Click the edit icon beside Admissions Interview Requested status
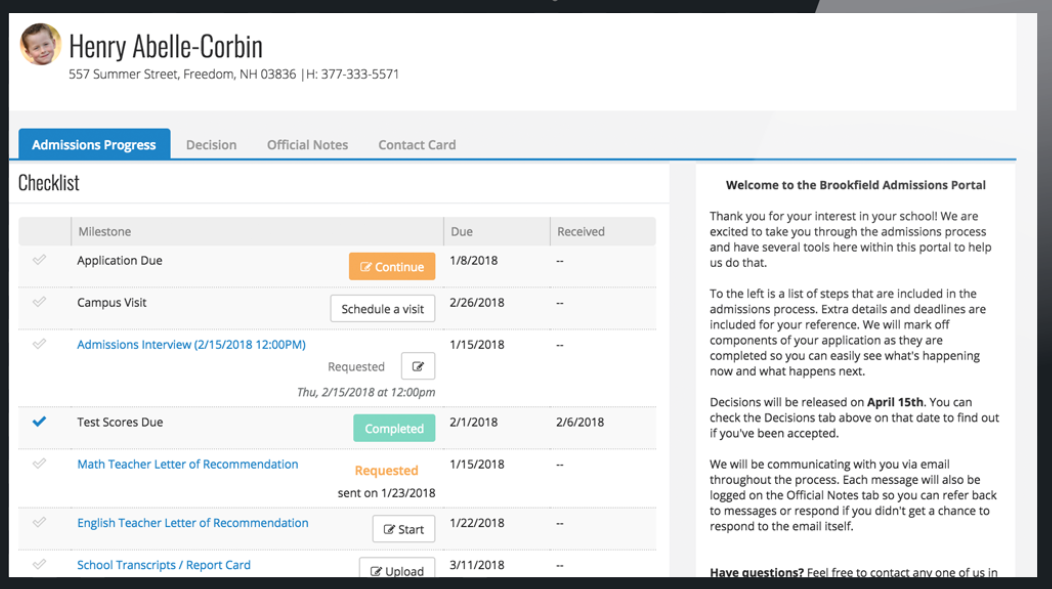Screen dimensions: 1052x589 tap(418, 366)
